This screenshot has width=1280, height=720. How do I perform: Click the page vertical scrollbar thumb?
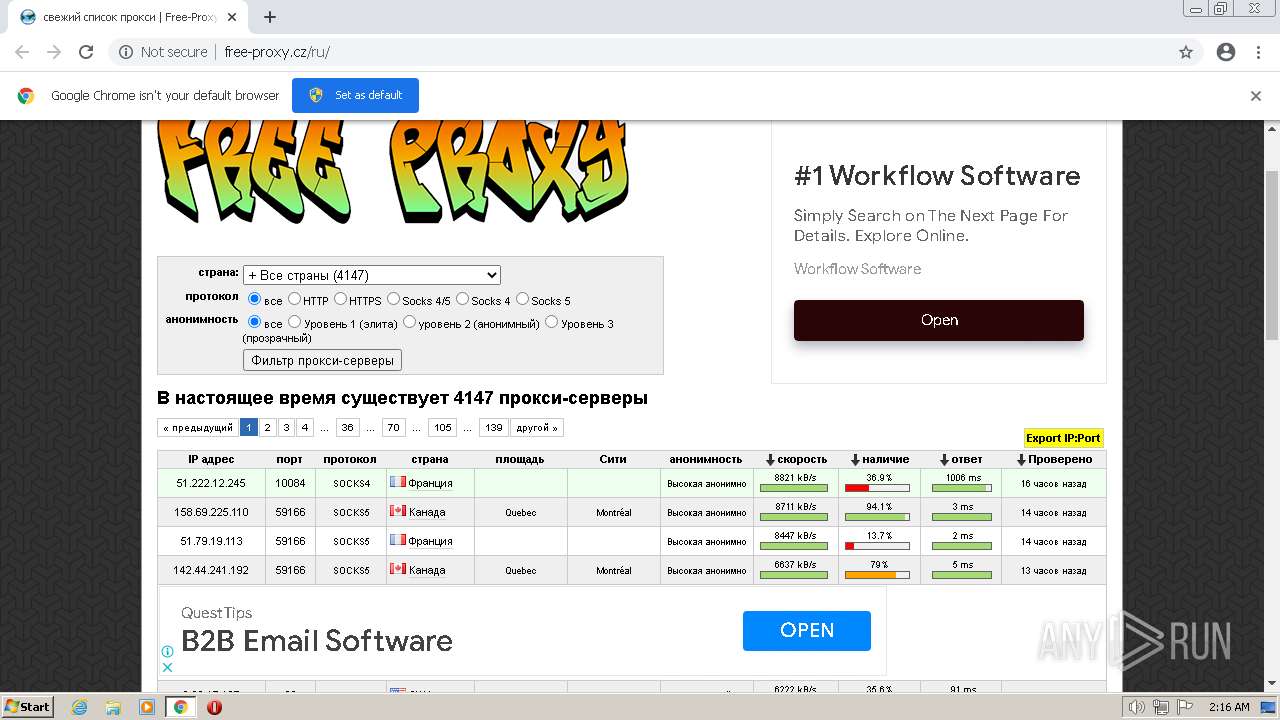pos(1272,255)
